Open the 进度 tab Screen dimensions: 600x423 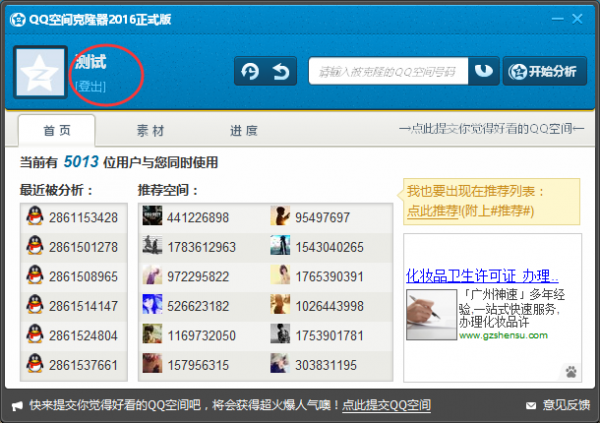point(244,131)
